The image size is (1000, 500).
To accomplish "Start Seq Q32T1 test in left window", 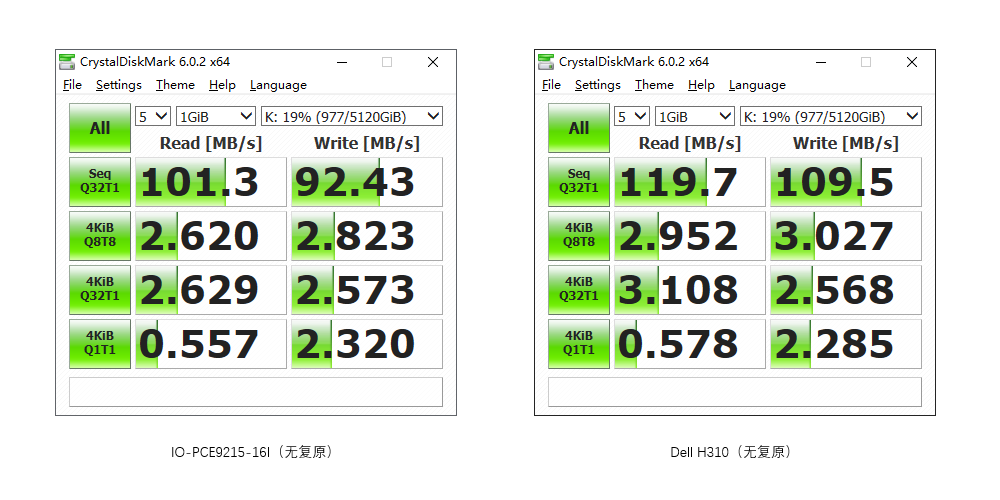I will (100, 181).
